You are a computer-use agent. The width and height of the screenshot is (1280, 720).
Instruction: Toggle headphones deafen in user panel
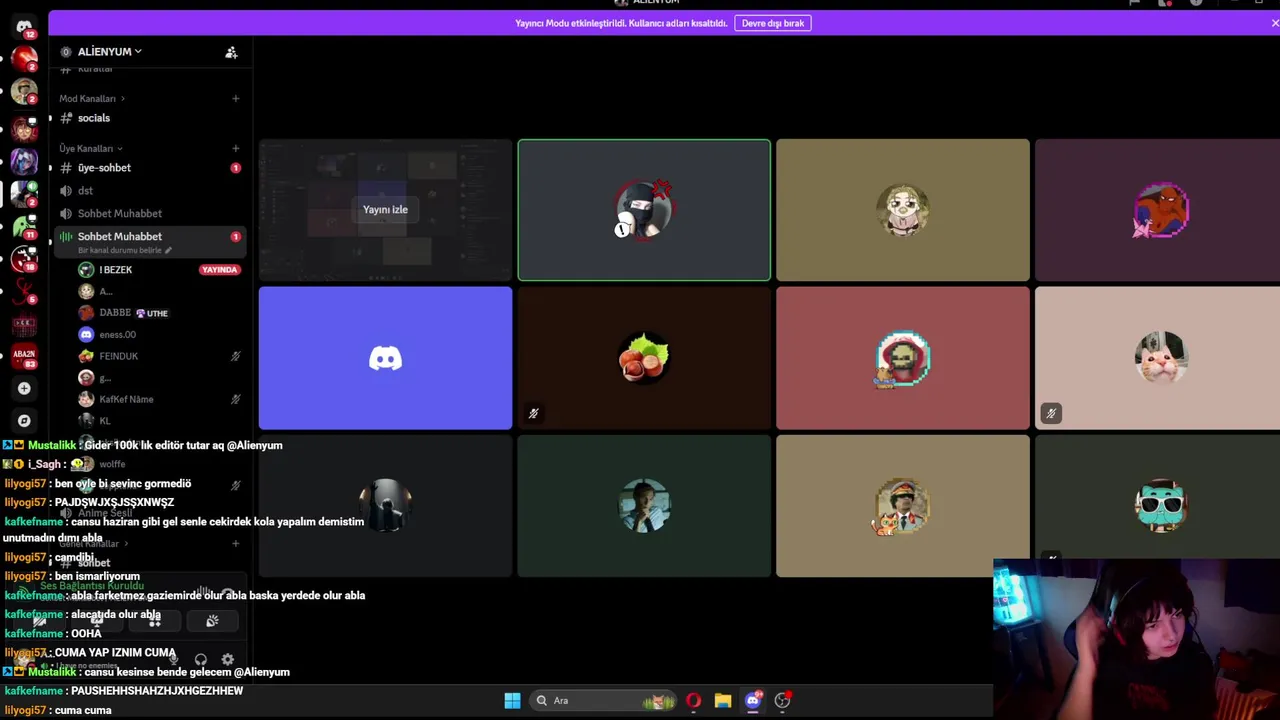point(201,660)
